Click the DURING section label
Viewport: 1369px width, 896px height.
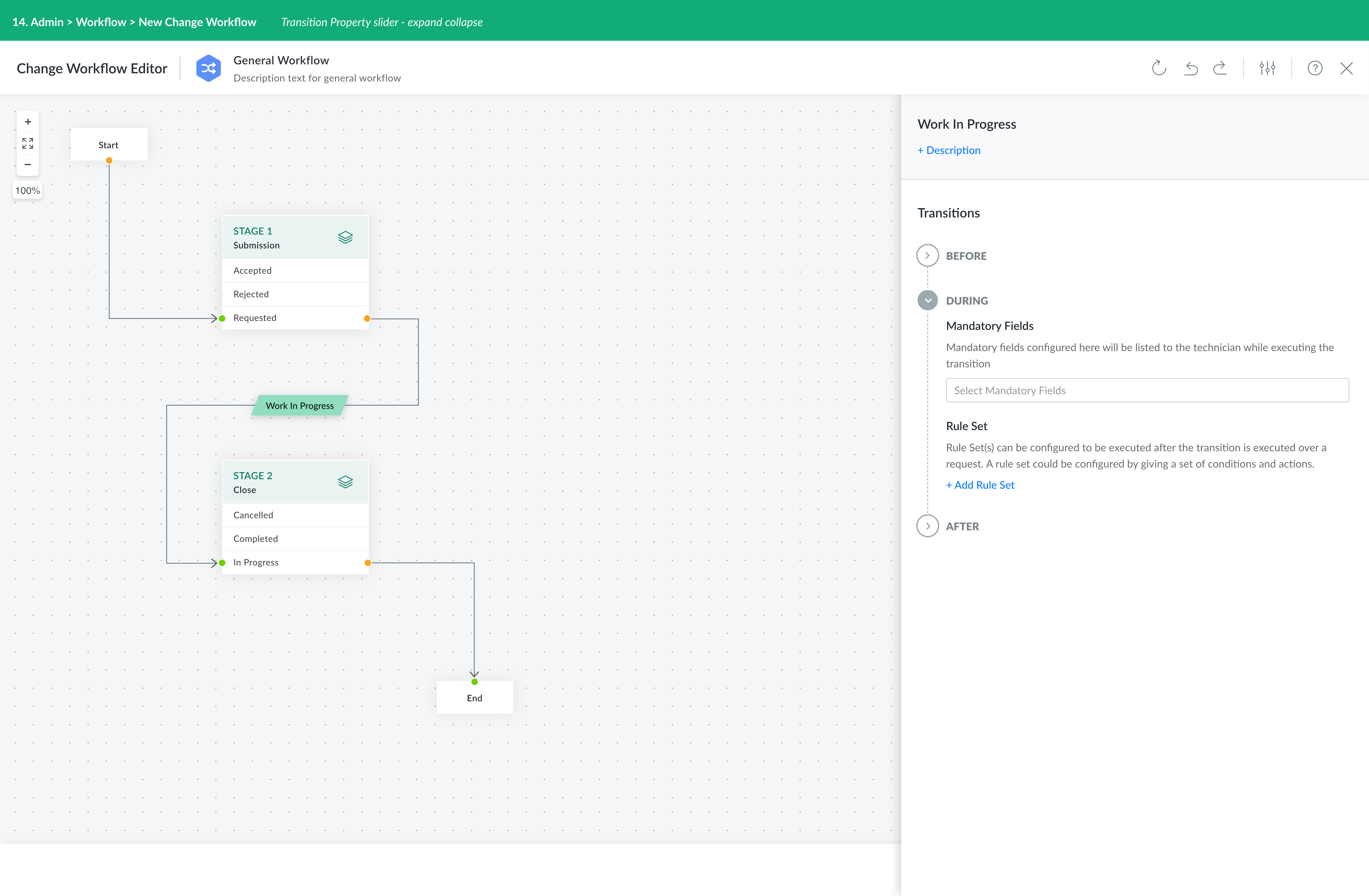pos(967,301)
